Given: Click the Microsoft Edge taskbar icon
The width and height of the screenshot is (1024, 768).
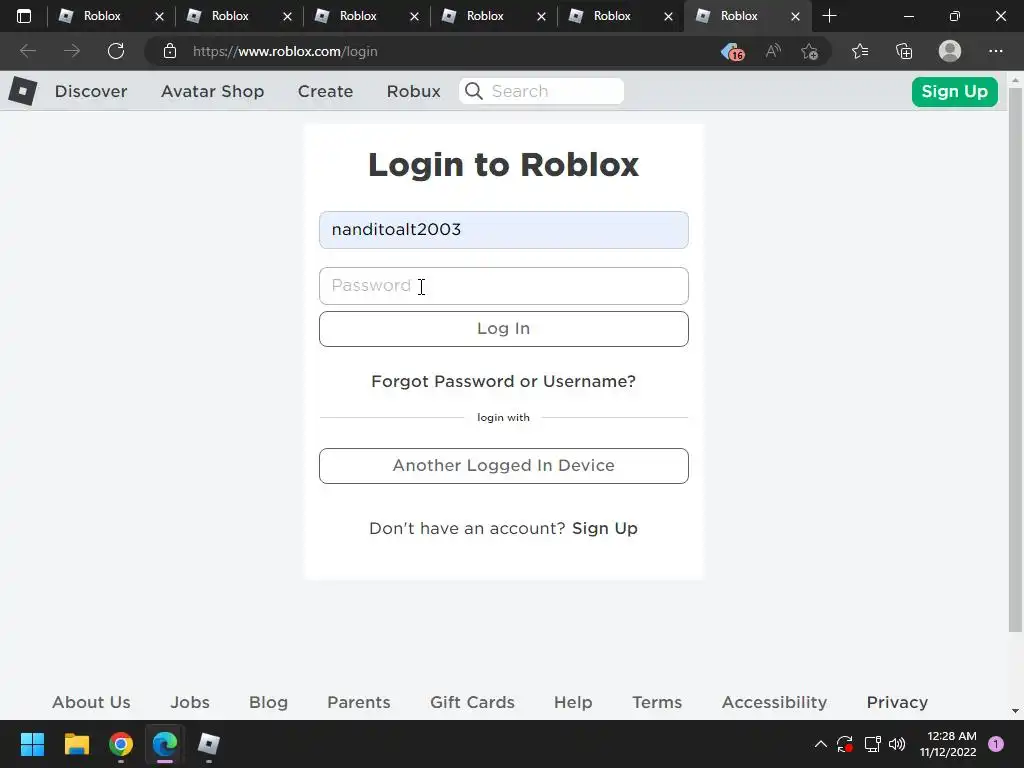Looking at the screenshot, I should [165, 744].
